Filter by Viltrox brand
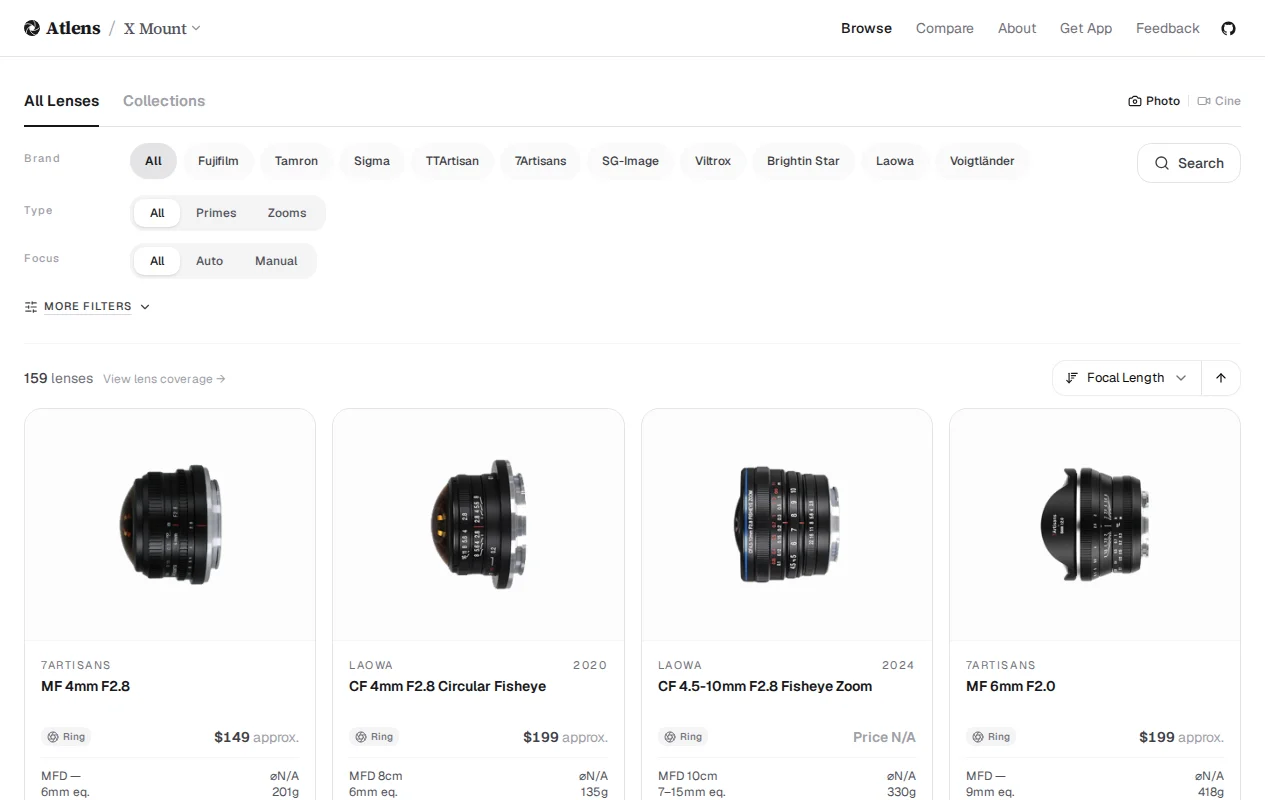 [x=713, y=161]
